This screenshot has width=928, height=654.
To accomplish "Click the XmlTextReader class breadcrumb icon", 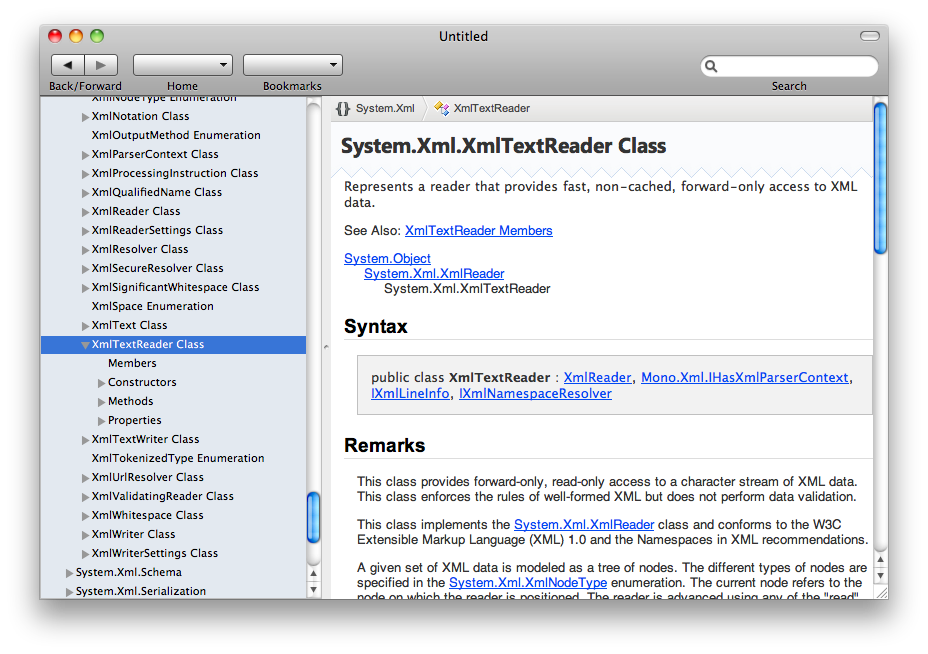I will 442,108.
